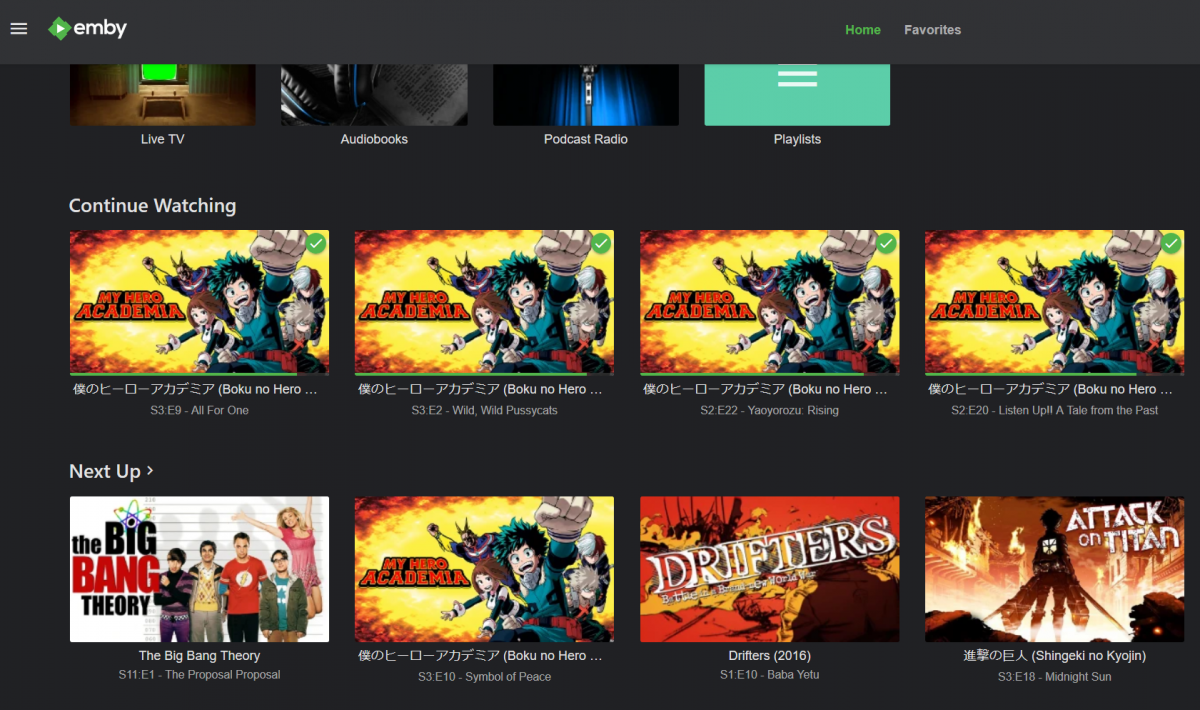The height and width of the screenshot is (710, 1200).
Task: Click the Emby logo
Action: click(x=88, y=29)
